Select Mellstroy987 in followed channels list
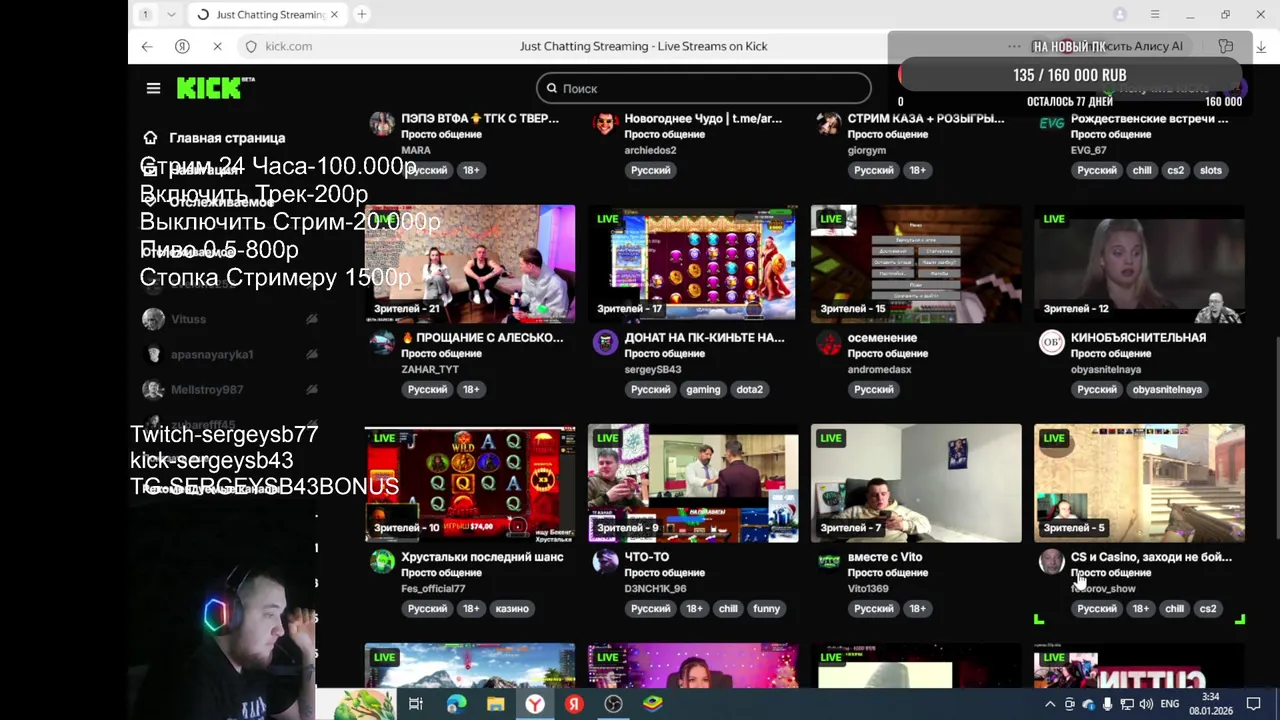The width and height of the screenshot is (1280, 720). [230, 389]
